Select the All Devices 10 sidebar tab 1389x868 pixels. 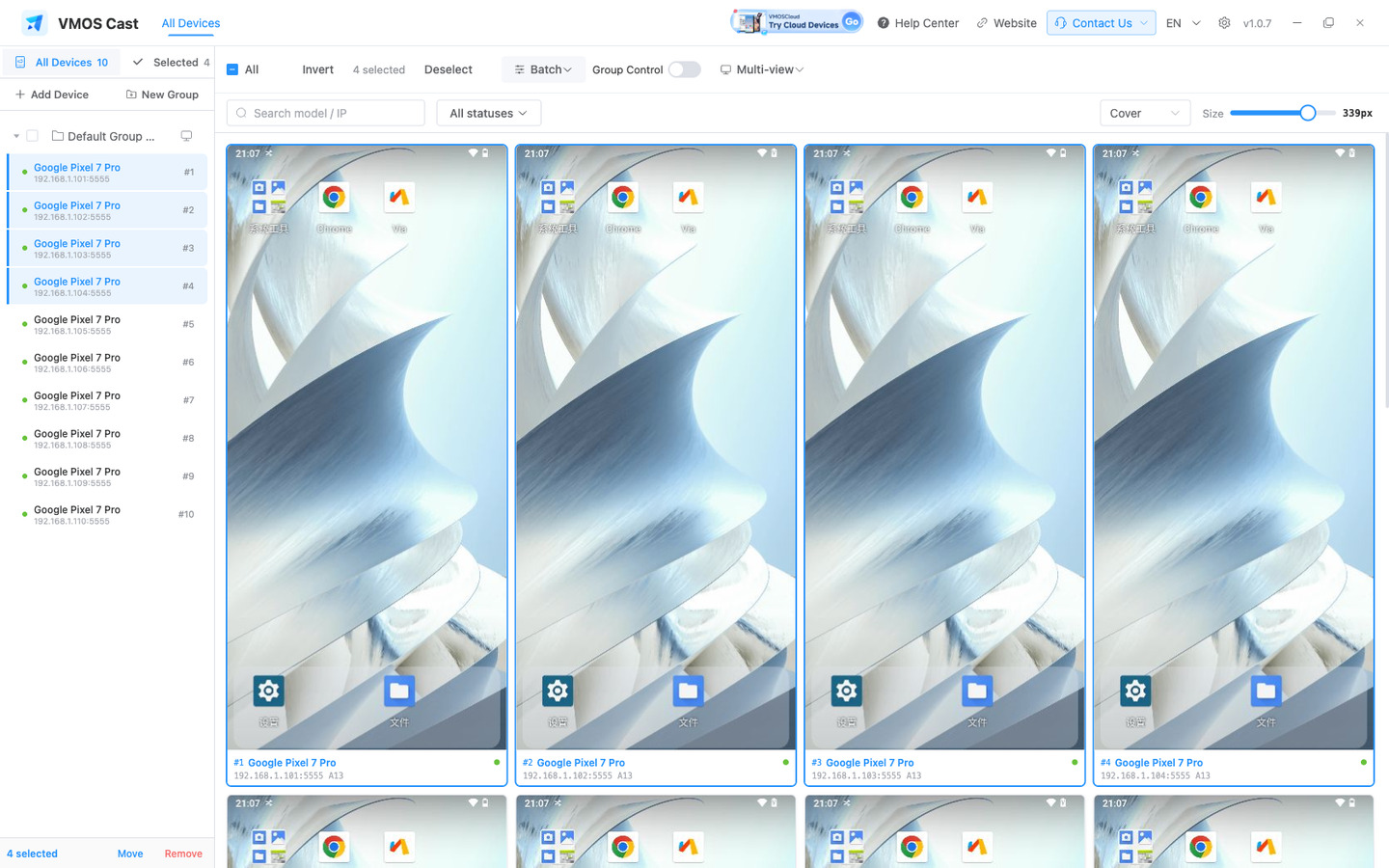tap(62, 63)
